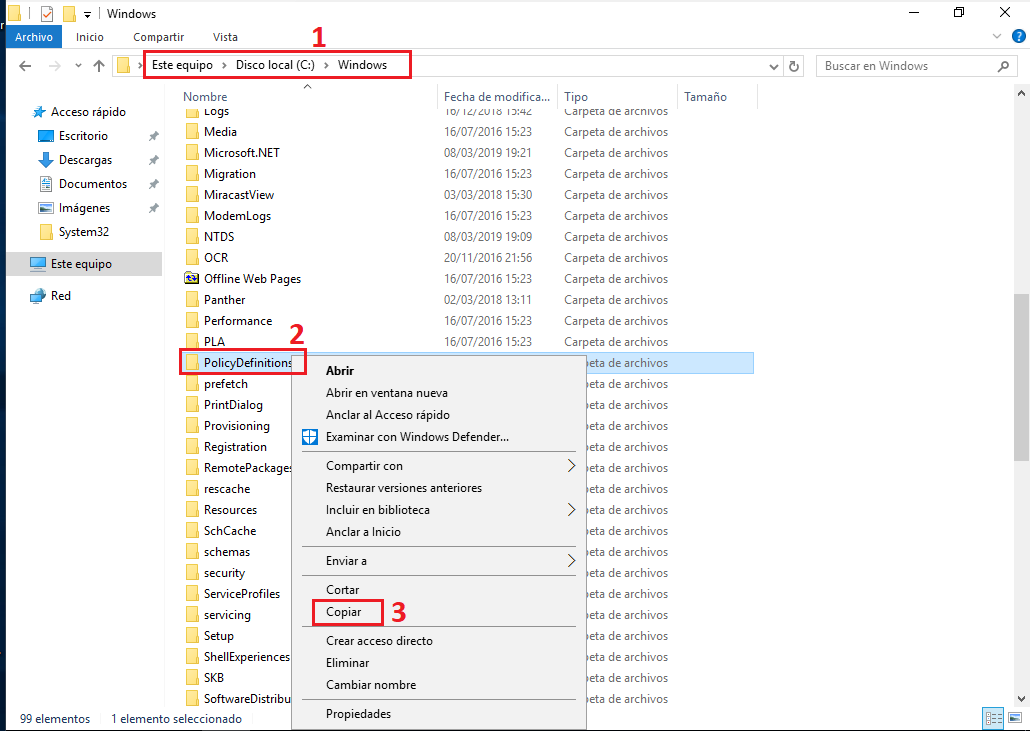Image resolution: width=1030 pixels, height=731 pixels.
Task: Switch to large icons view in status bar
Action: point(1015,718)
